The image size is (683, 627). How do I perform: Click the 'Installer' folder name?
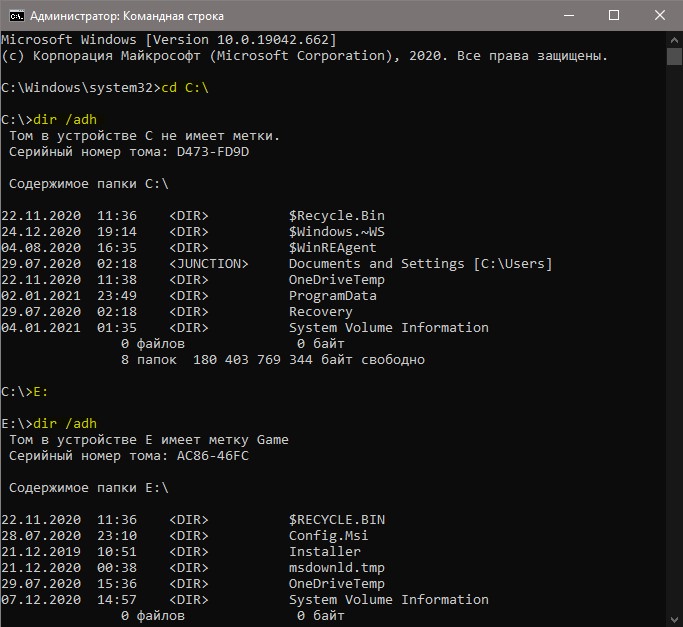coord(325,552)
